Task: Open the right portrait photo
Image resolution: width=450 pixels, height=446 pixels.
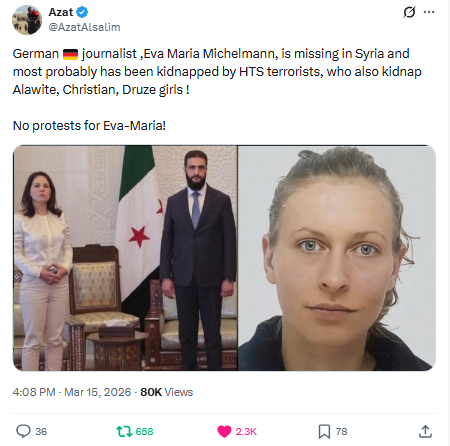Action: tap(337, 258)
